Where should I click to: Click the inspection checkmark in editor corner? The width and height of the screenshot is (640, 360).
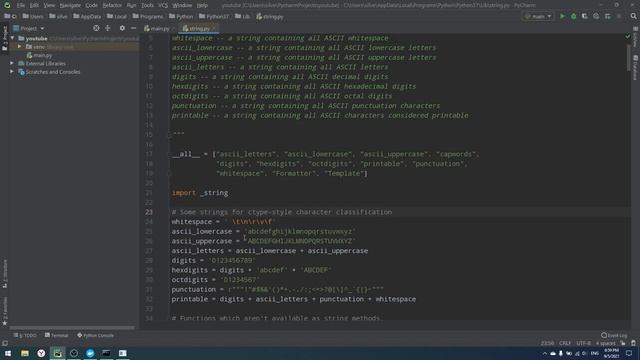point(628,37)
